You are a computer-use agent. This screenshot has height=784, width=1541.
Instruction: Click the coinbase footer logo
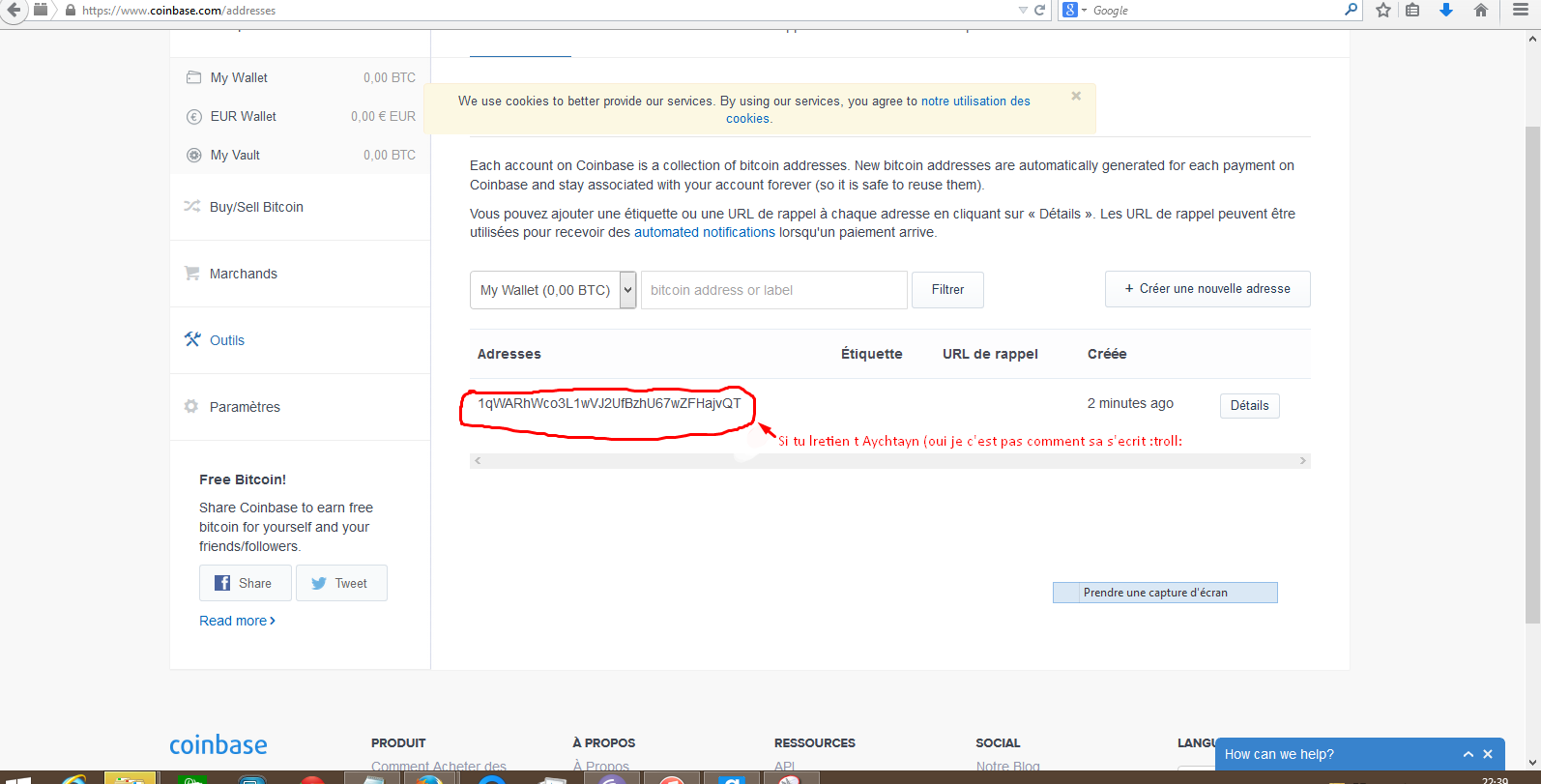coord(218,744)
